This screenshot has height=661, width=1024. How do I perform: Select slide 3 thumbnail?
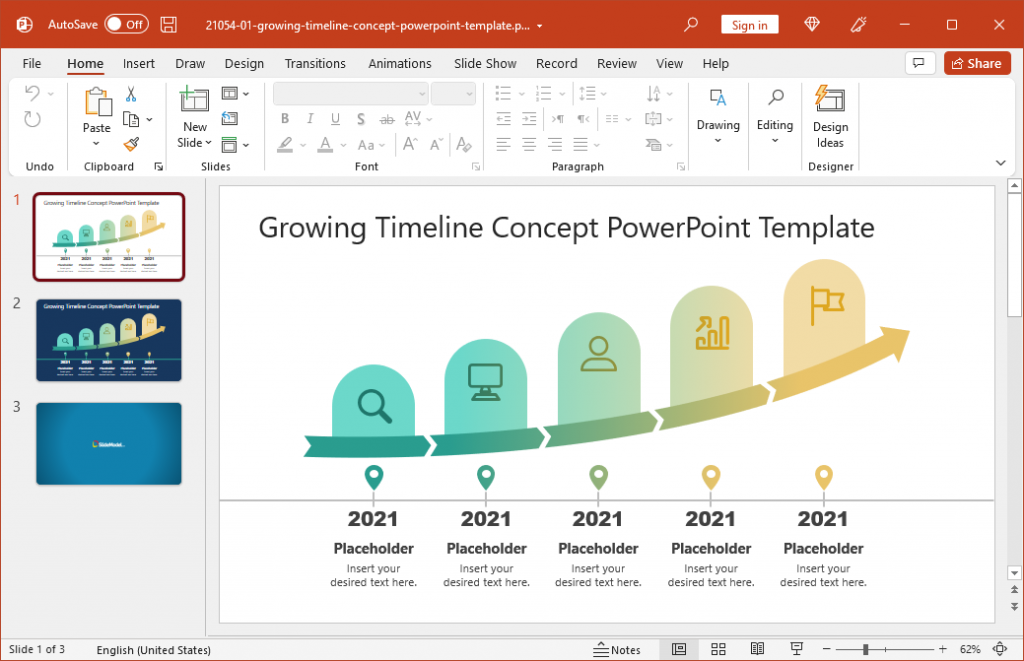pos(108,443)
